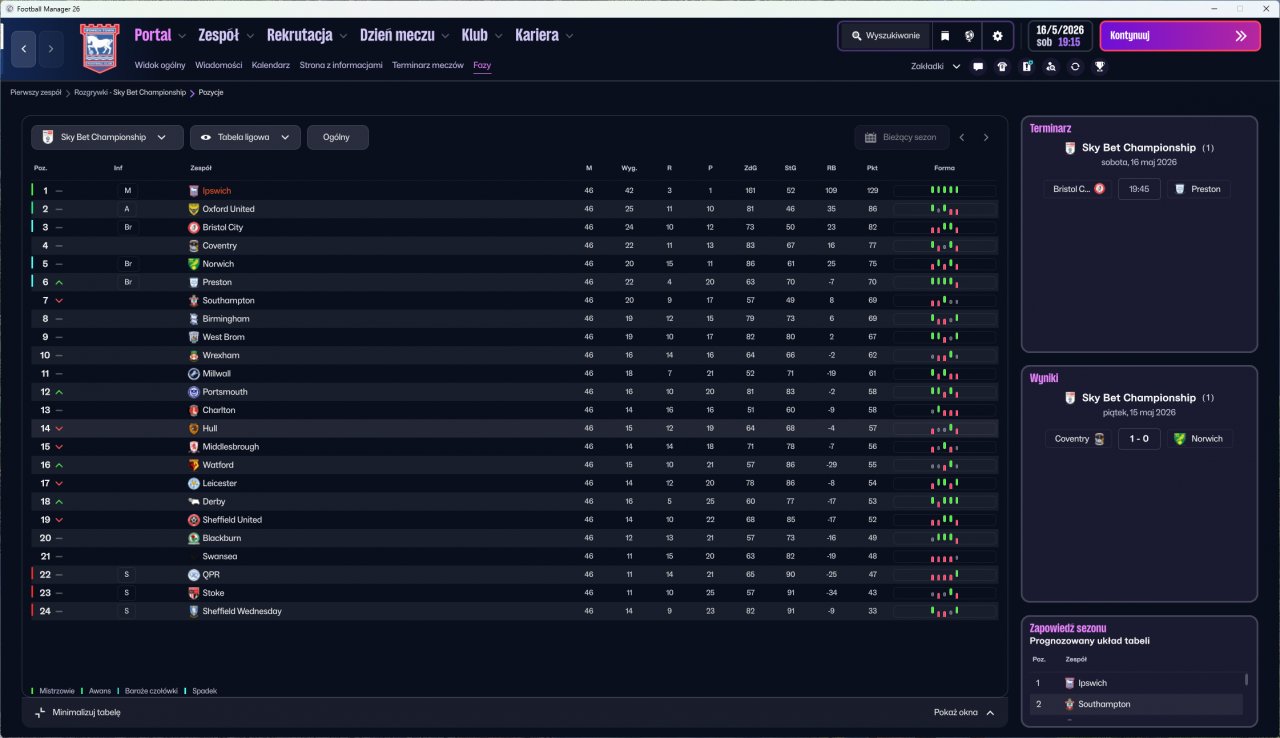This screenshot has height=738, width=1280.
Task: Click the Ipswich Town club crest in the header
Action: (99, 48)
